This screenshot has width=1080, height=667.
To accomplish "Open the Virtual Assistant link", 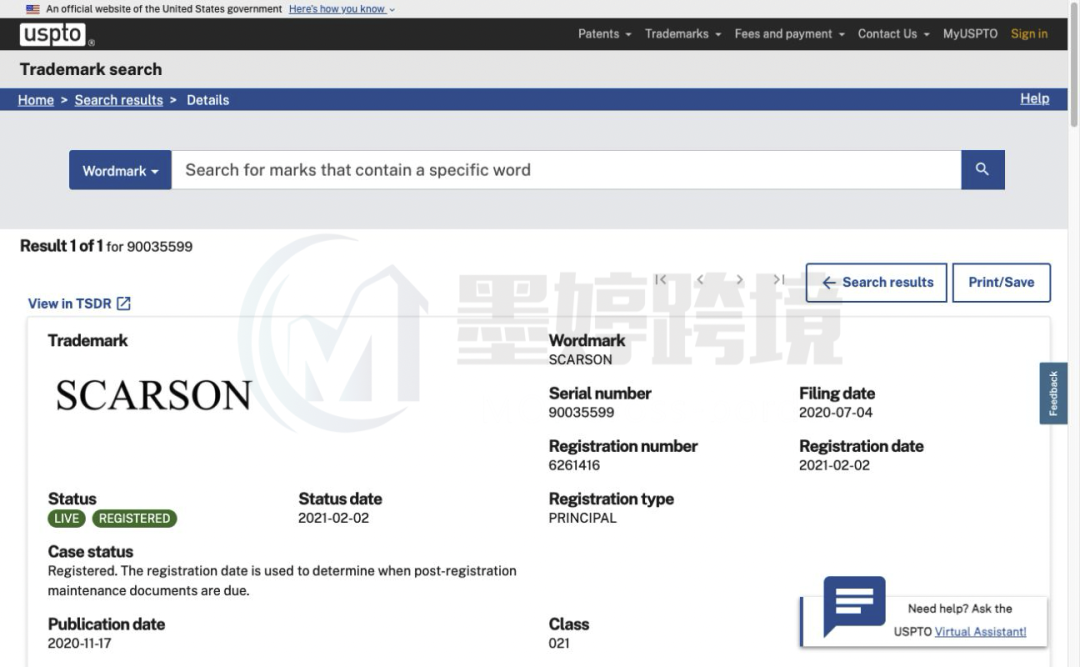I will [x=980, y=632].
